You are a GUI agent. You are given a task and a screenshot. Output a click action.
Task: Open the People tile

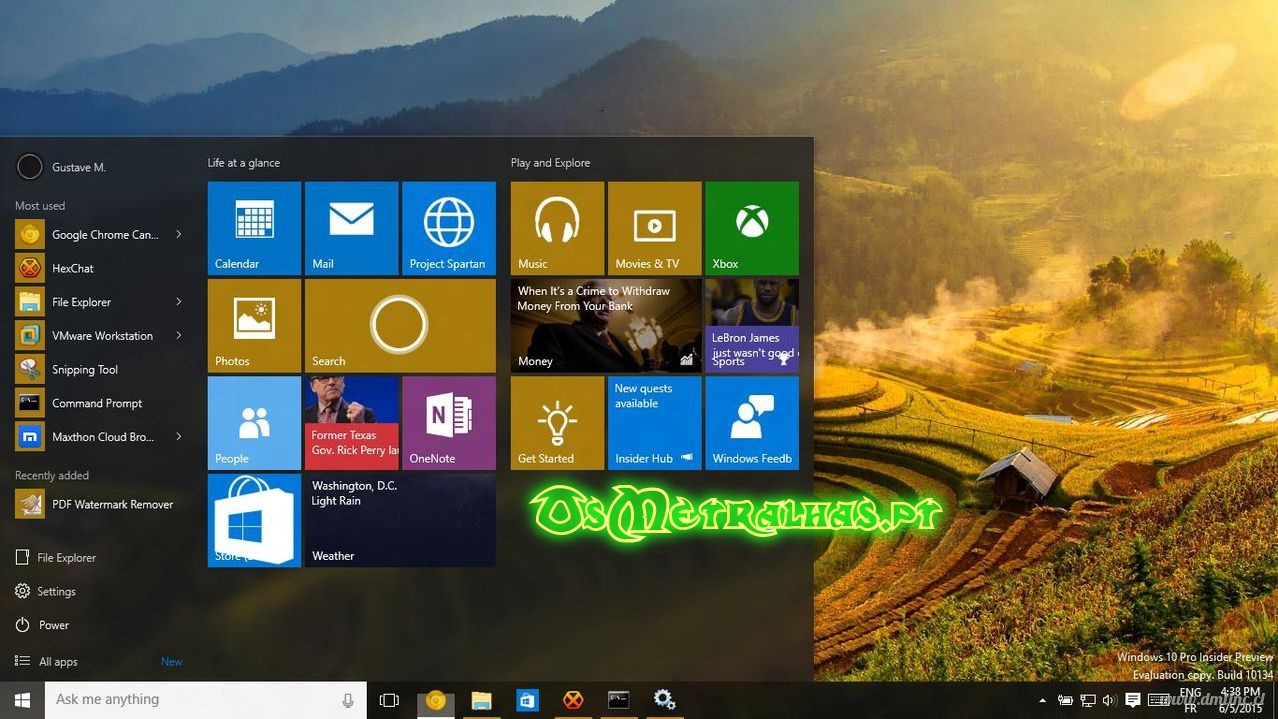254,422
